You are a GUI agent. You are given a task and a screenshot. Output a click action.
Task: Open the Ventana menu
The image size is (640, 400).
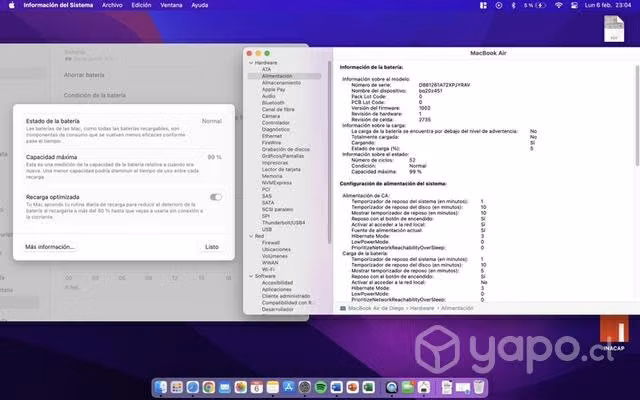point(171,5)
